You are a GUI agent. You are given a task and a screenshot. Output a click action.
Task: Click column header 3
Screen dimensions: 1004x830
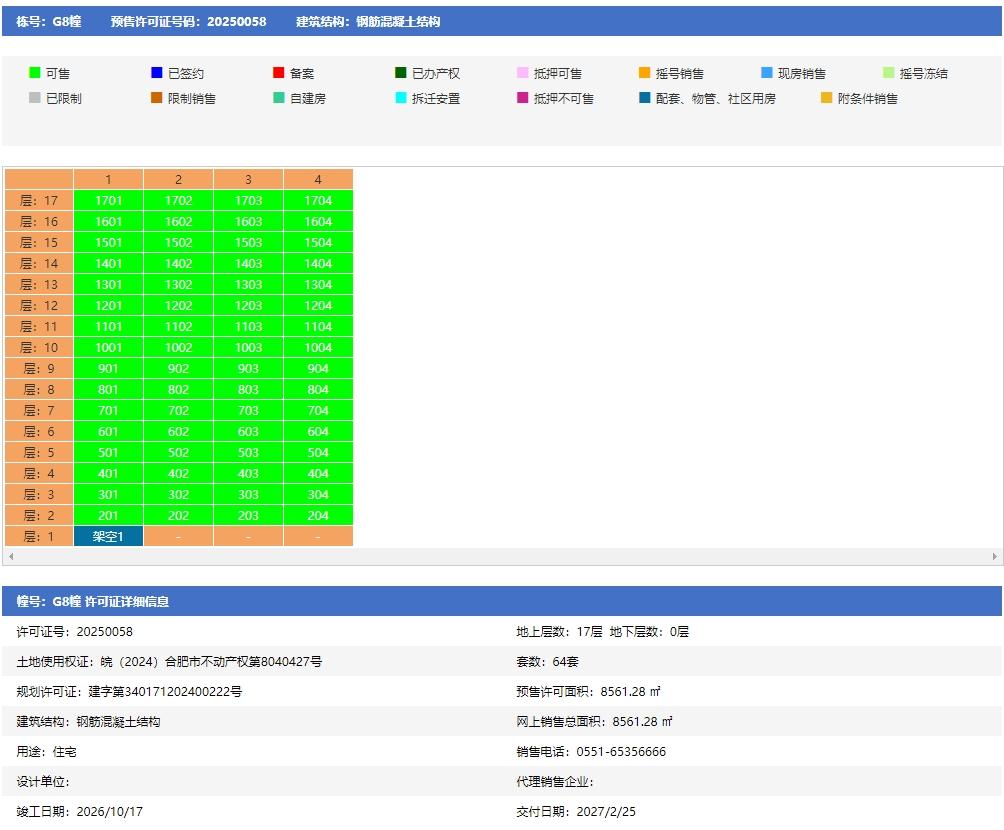248,179
